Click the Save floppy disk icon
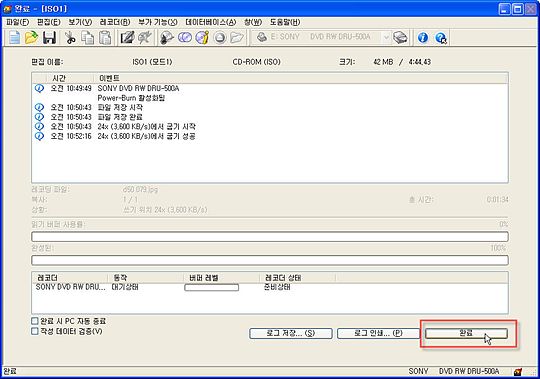Viewport: 540px width, 379px height. [49, 38]
